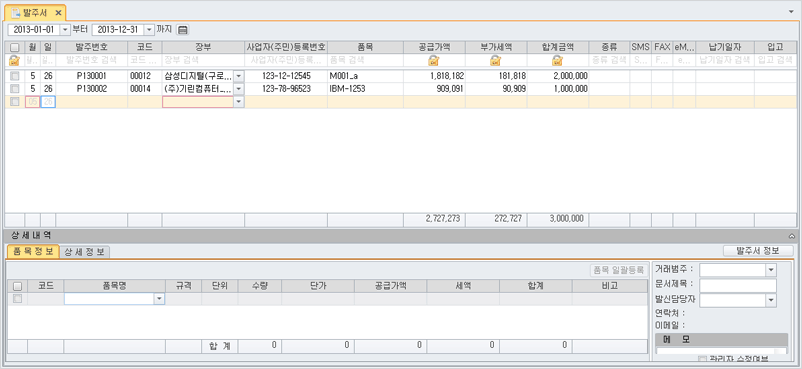Select the cell P130002
The image size is (802, 369).
92,89
